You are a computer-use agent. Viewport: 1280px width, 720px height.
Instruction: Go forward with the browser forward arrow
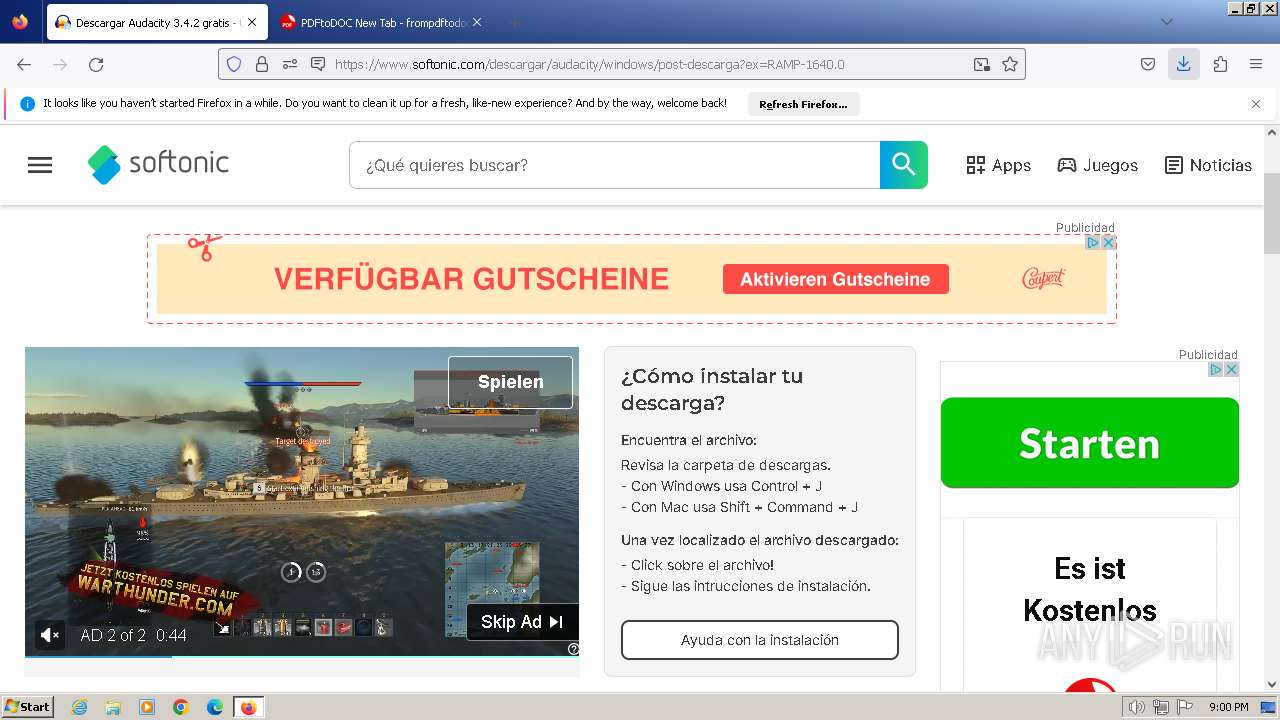point(60,64)
